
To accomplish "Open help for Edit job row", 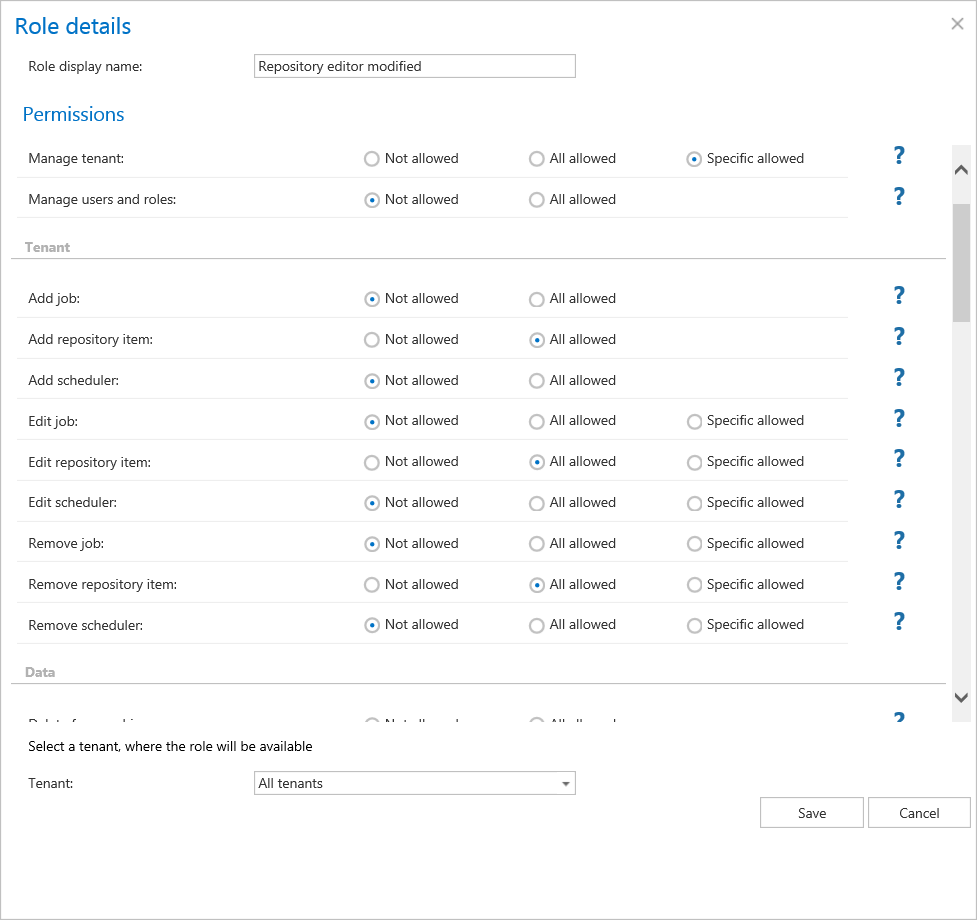I will pos(898,419).
